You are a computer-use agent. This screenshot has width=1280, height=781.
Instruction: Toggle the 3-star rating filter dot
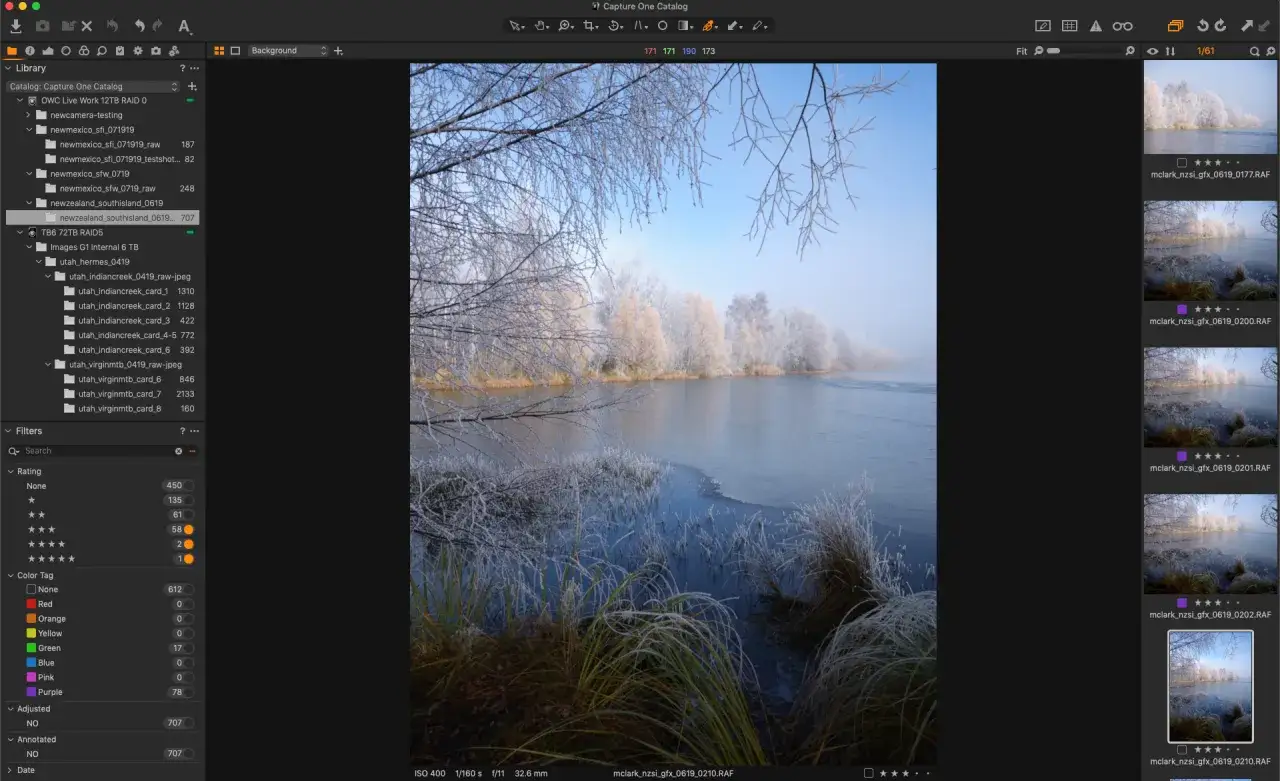[188, 529]
